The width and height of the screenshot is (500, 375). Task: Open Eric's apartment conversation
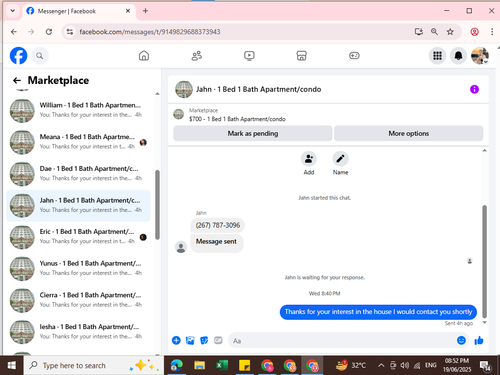click(x=78, y=236)
